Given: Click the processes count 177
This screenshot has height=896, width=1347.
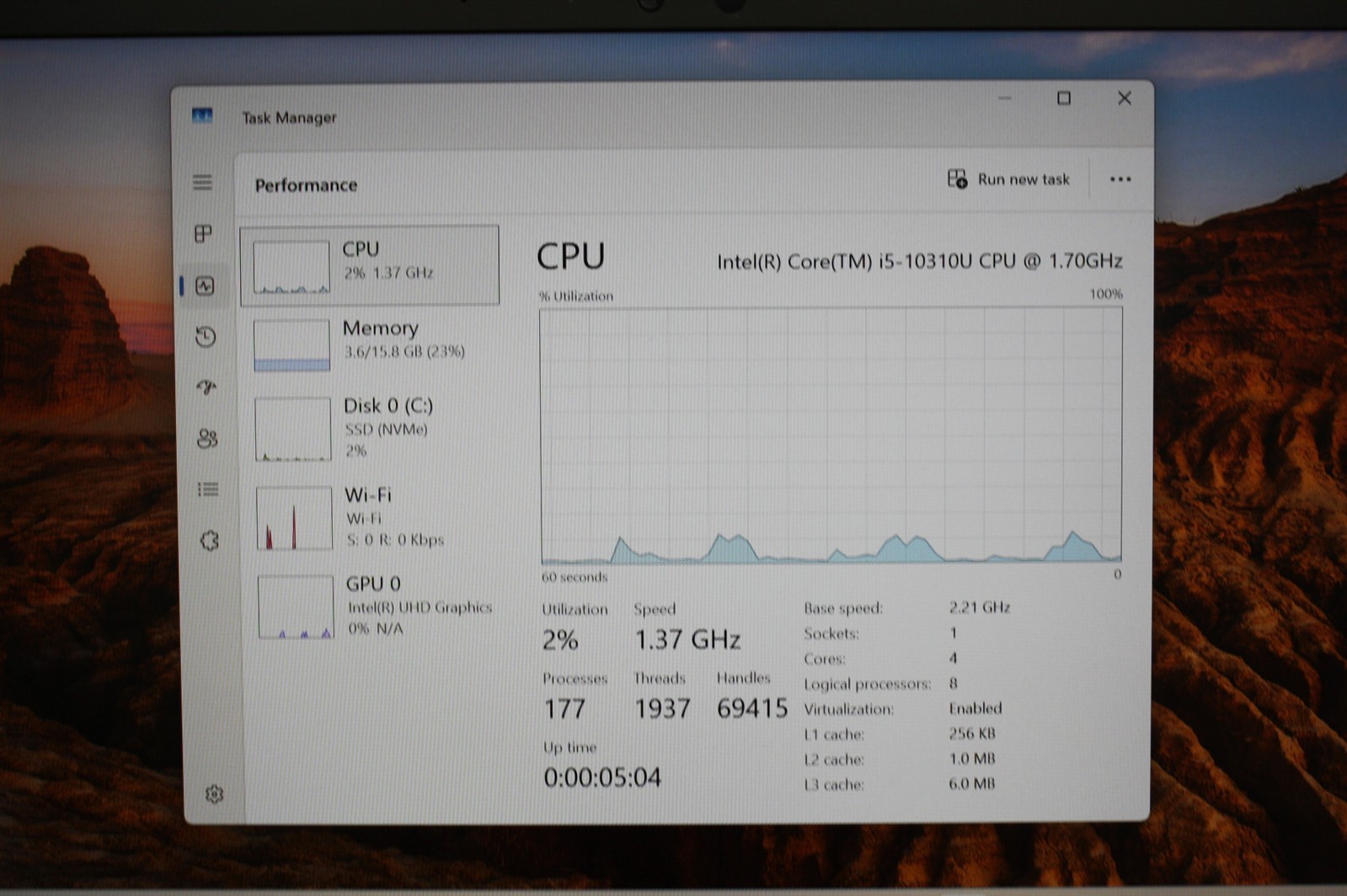Looking at the screenshot, I should click(564, 709).
